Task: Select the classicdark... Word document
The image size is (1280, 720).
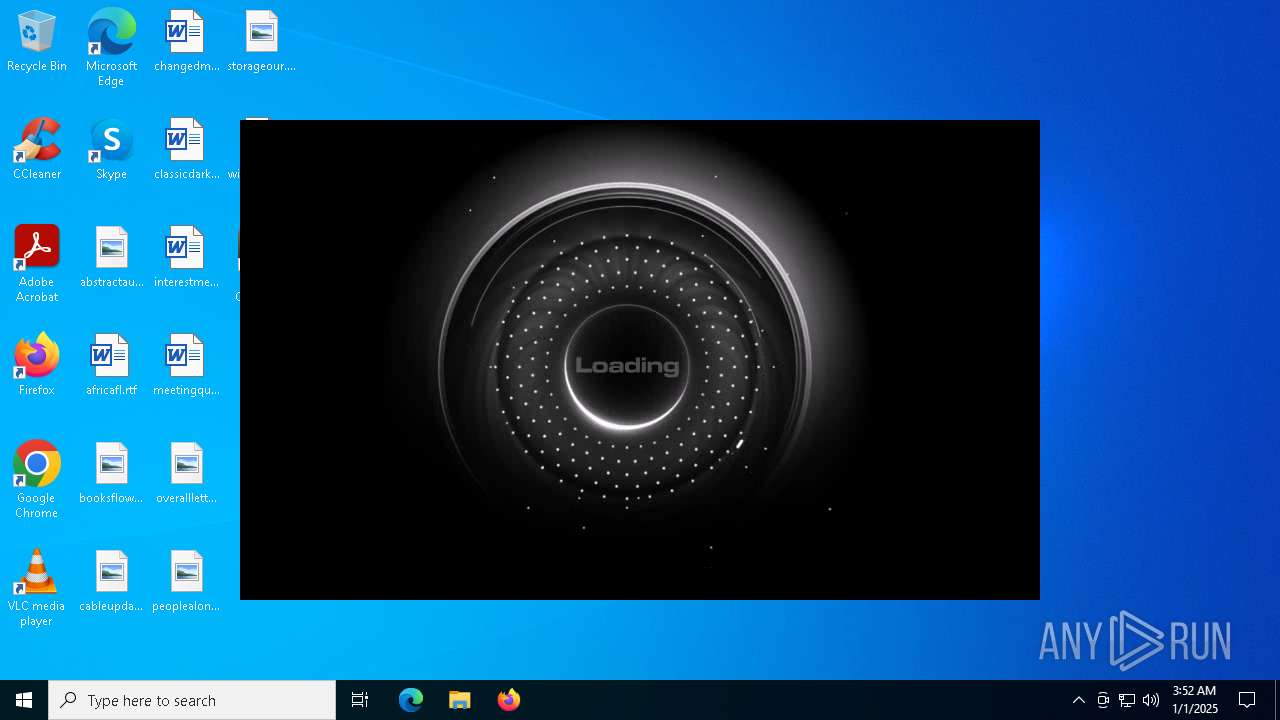Action: tap(186, 149)
